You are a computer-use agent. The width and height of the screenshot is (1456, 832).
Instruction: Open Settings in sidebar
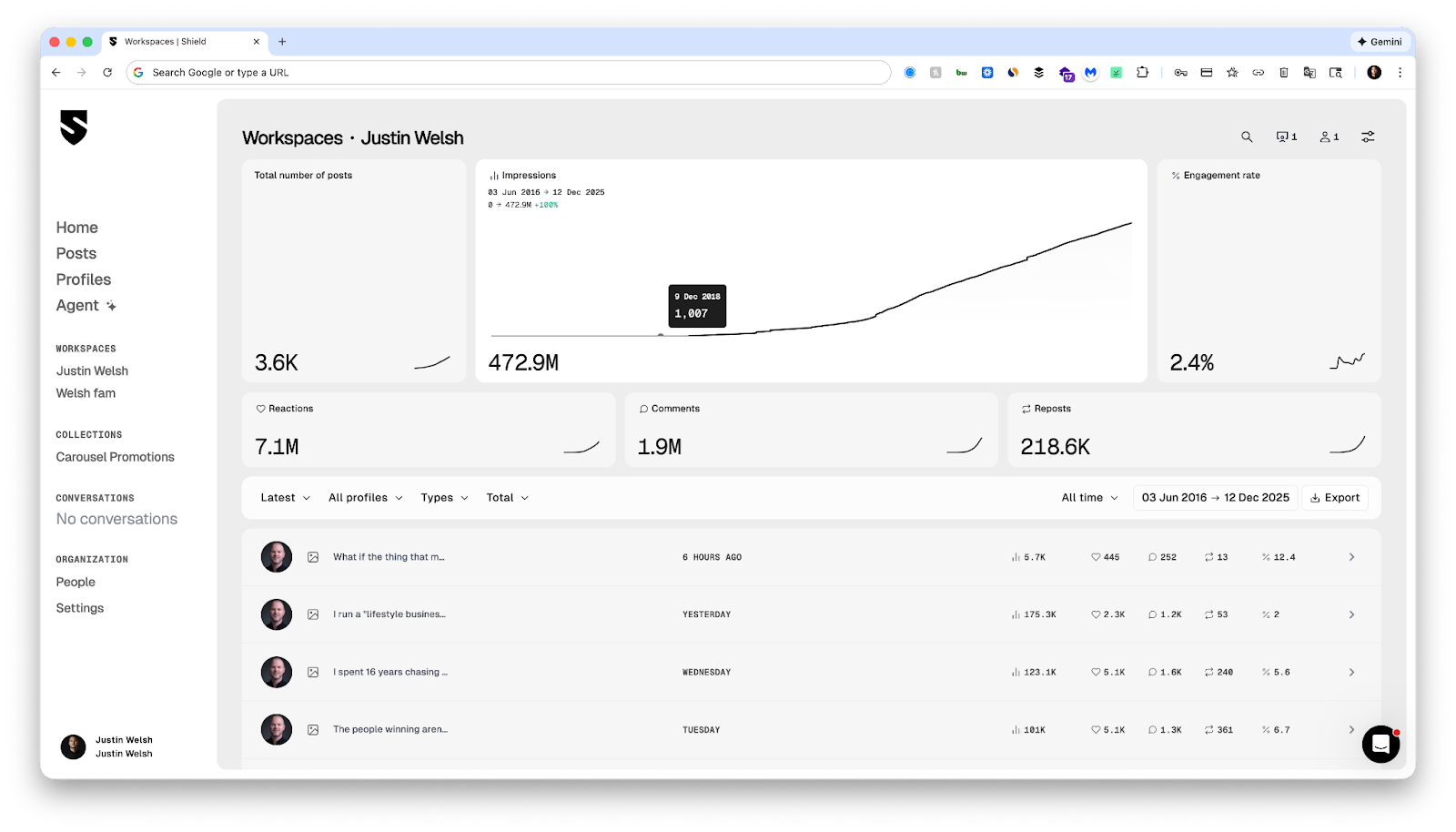tap(80, 608)
